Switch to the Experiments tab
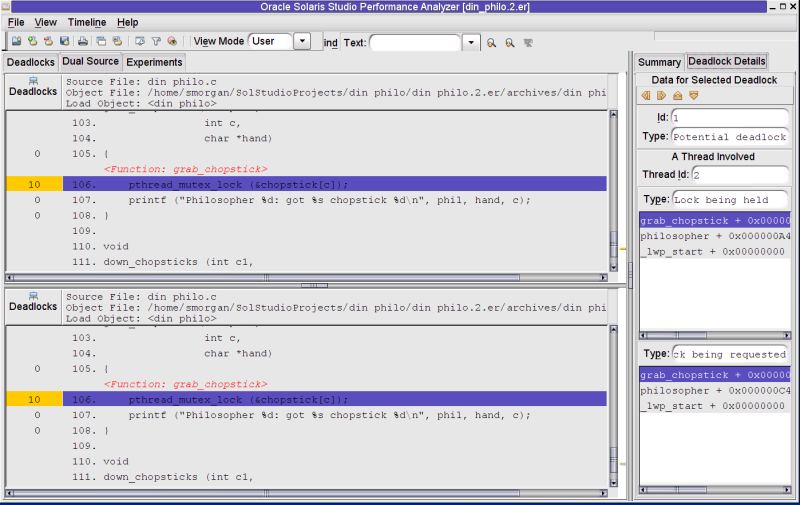Screen dimensions: 800x505 point(154,62)
